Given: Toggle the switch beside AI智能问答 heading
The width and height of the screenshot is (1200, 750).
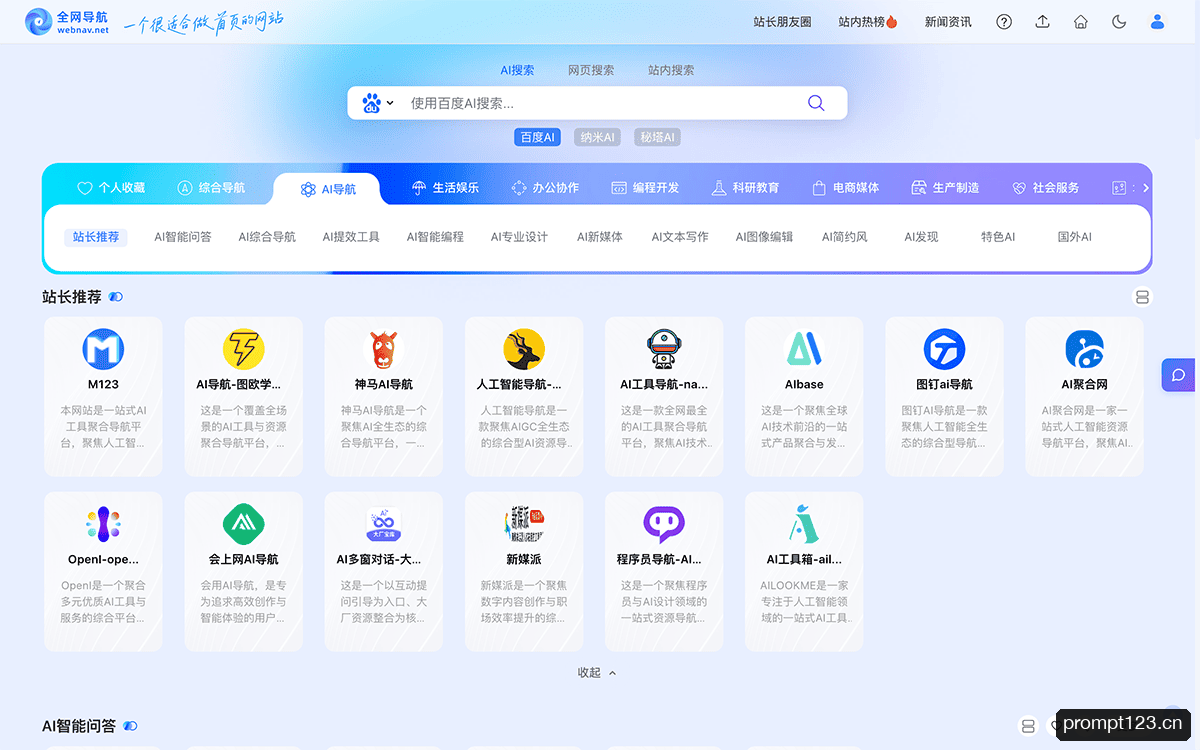Looking at the screenshot, I should click(130, 726).
